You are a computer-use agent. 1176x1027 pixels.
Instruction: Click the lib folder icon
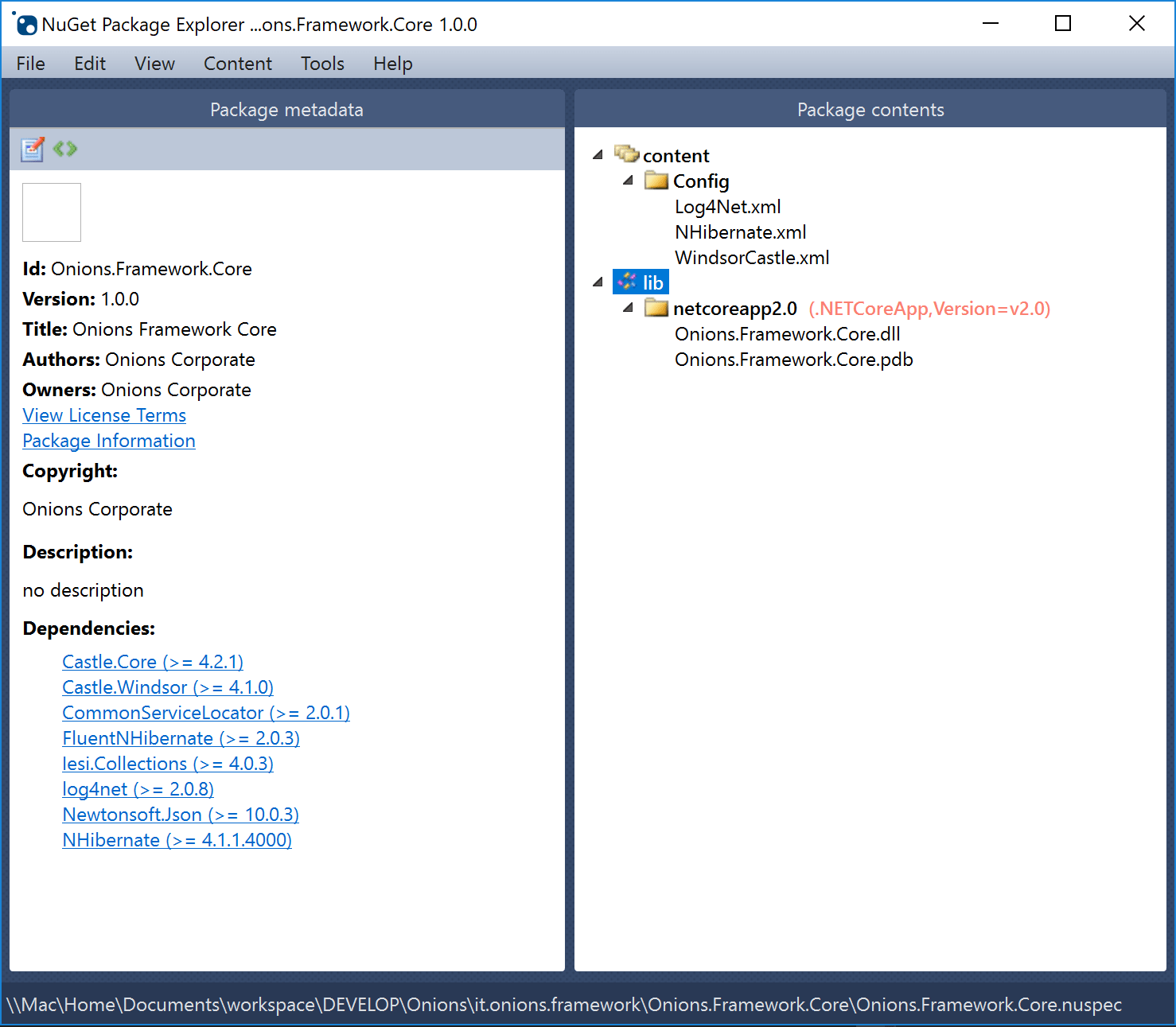[627, 282]
